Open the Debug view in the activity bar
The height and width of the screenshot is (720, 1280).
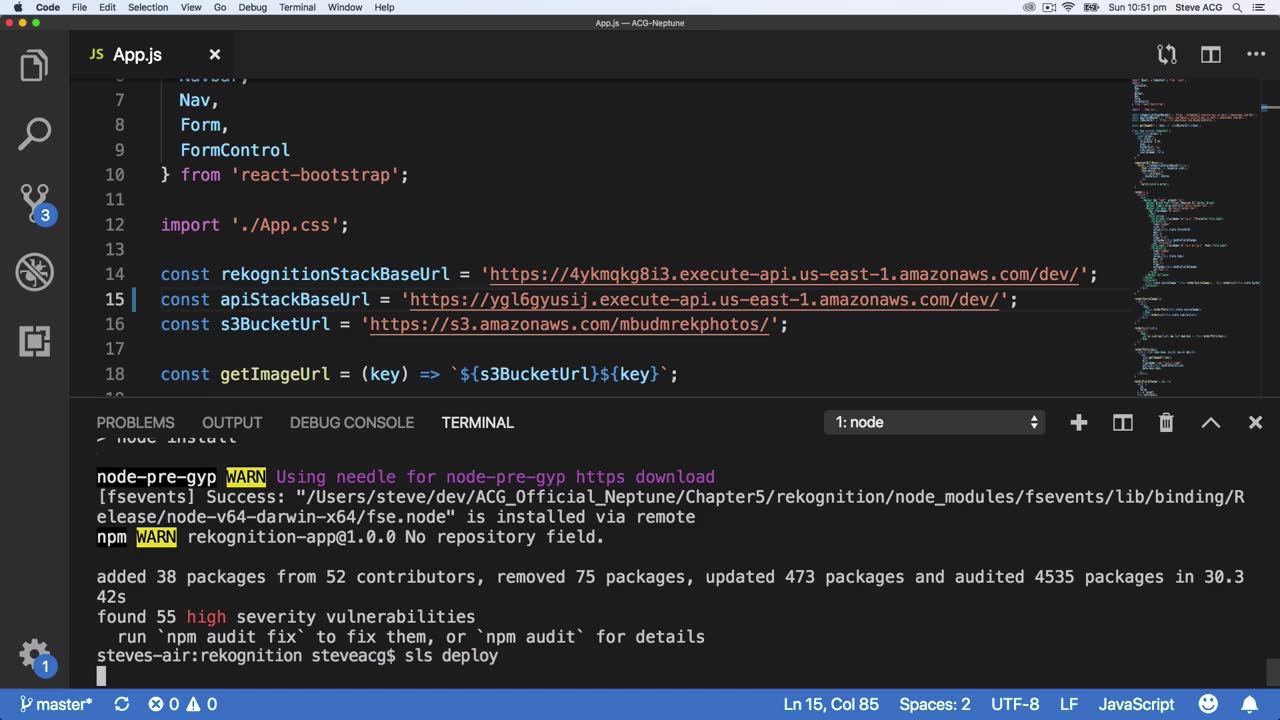pyautogui.click(x=34, y=272)
